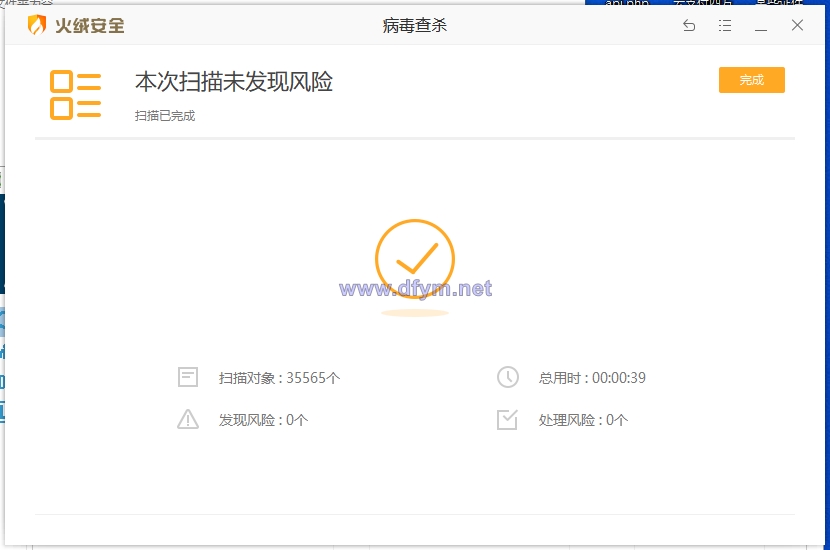The height and width of the screenshot is (550, 830).
Task: Close the 病毒查杀 window
Action: coord(797,25)
